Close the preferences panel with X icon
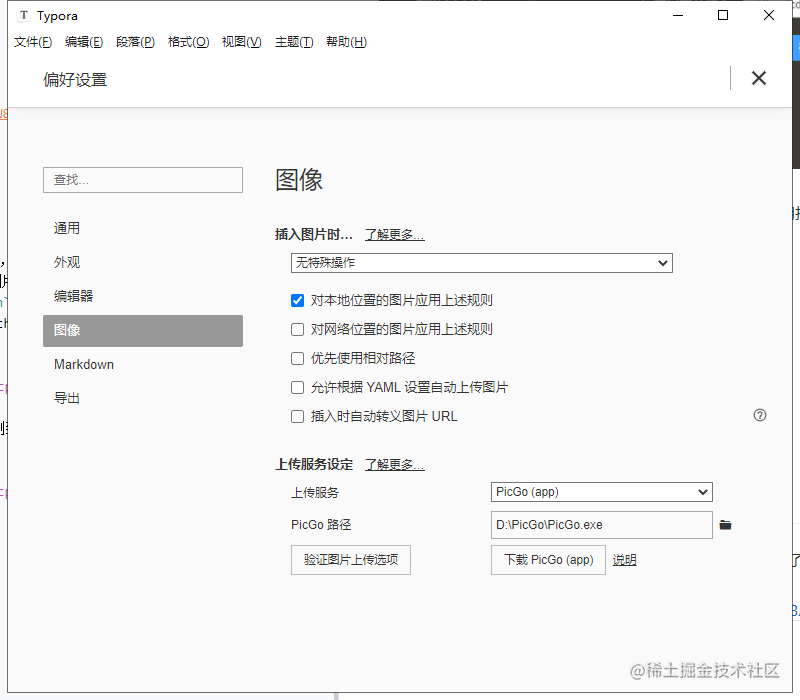800x700 pixels. (x=759, y=78)
